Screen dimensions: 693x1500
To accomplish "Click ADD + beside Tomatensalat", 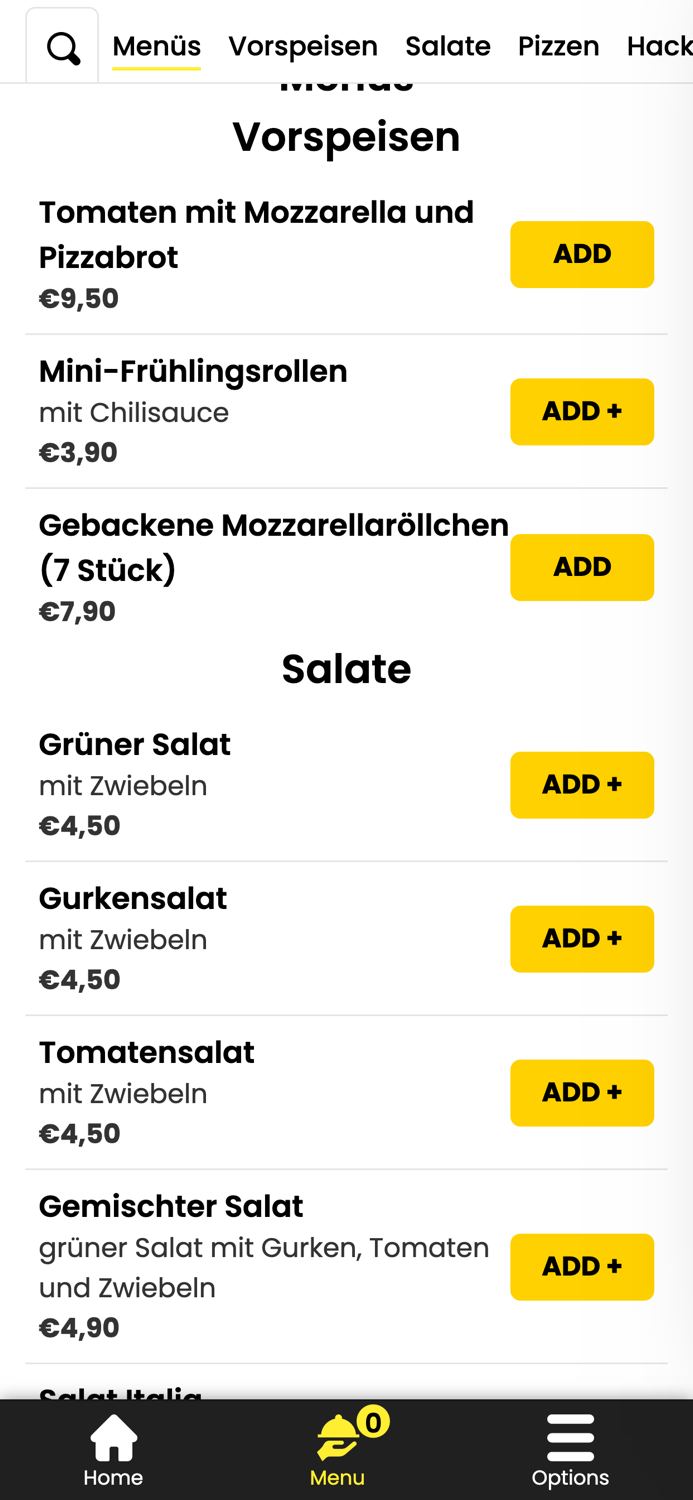I will pos(582,1092).
